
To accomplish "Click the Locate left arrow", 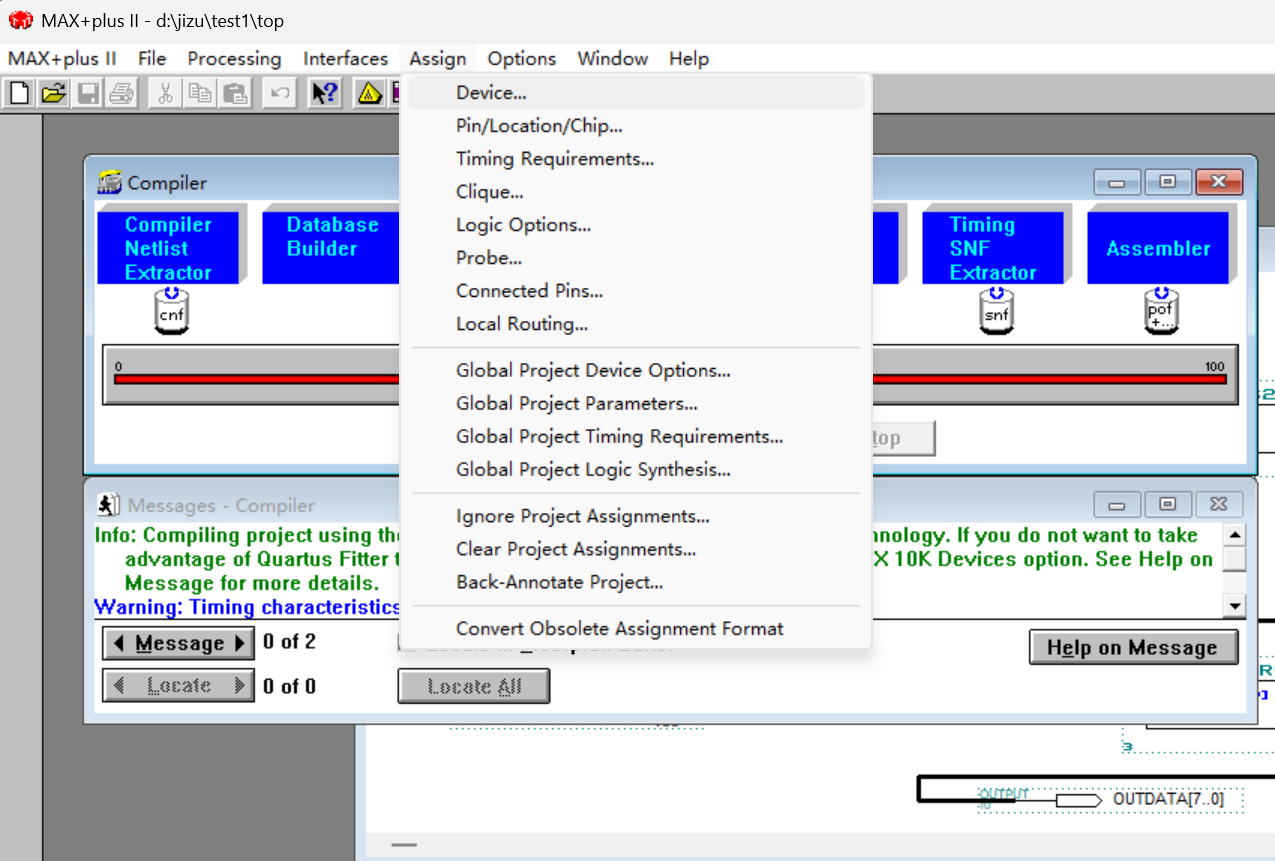I will pos(120,686).
